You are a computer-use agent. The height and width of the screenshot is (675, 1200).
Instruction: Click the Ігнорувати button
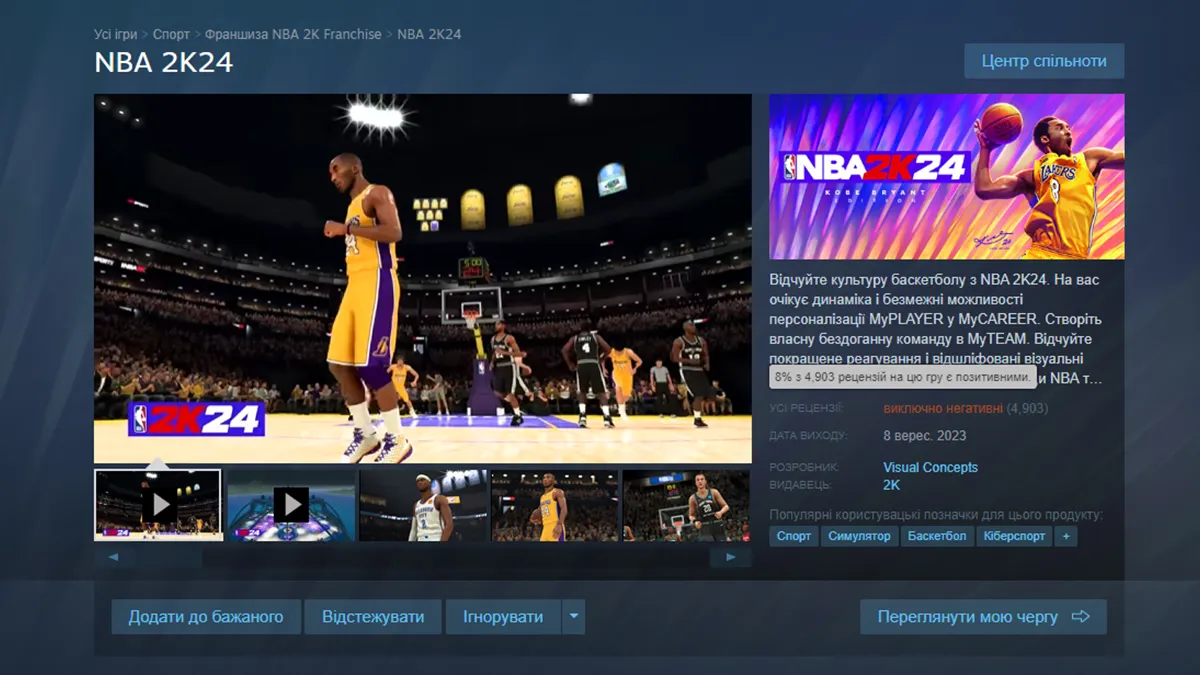coord(503,617)
